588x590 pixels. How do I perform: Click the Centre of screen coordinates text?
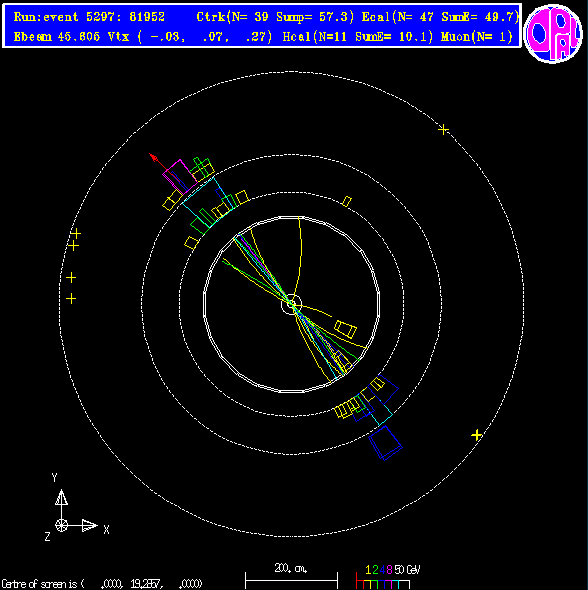(102, 584)
